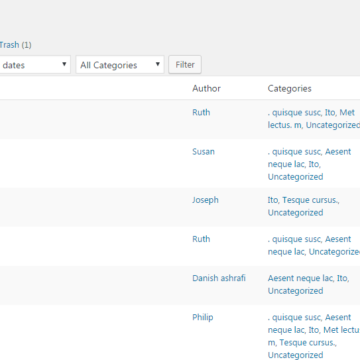Open the All Categories dropdown
Image resolution: width=360 pixels, height=360 pixels.
[120, 65]
